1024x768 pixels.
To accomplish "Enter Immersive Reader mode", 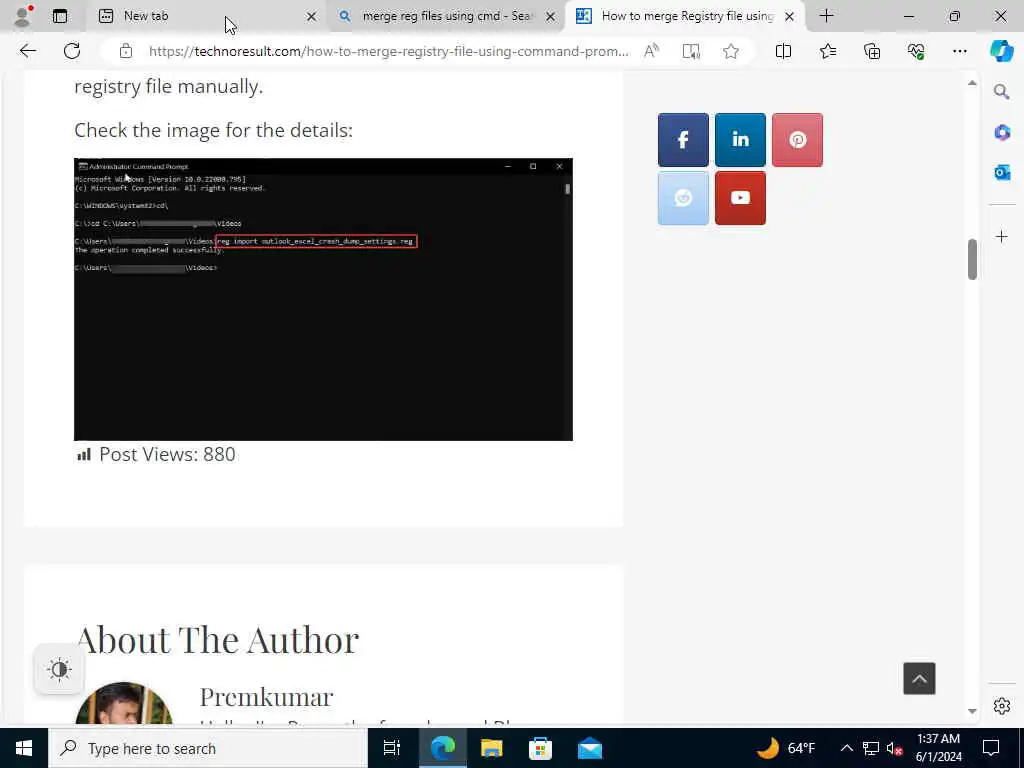I will coord(691,51).
